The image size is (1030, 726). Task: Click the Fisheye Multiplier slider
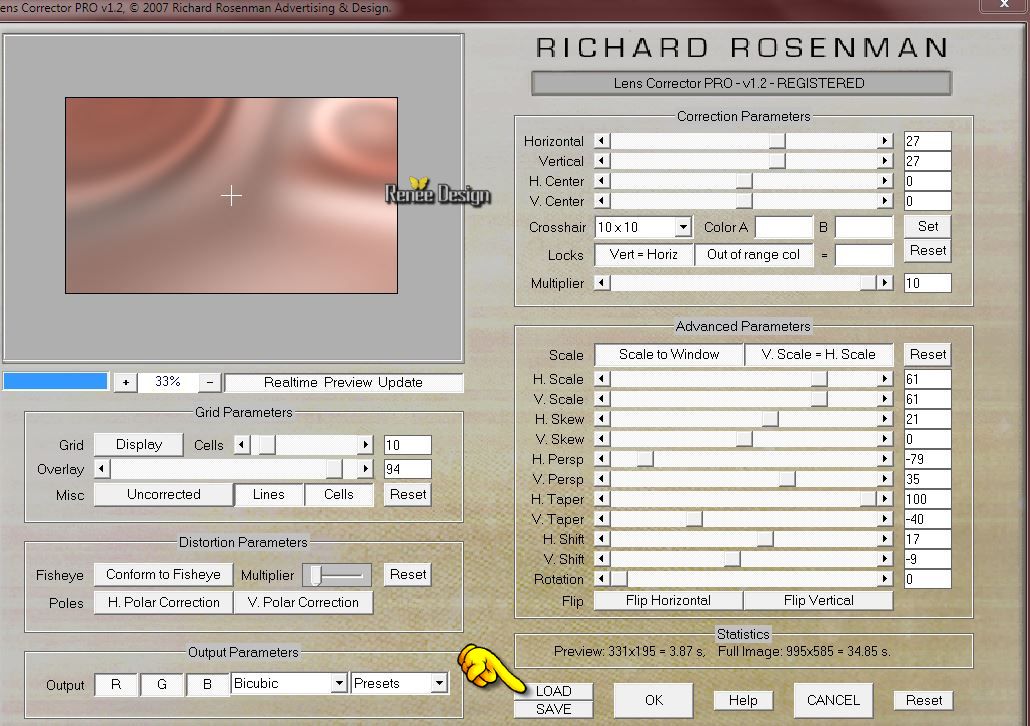[x=337, y=576]
